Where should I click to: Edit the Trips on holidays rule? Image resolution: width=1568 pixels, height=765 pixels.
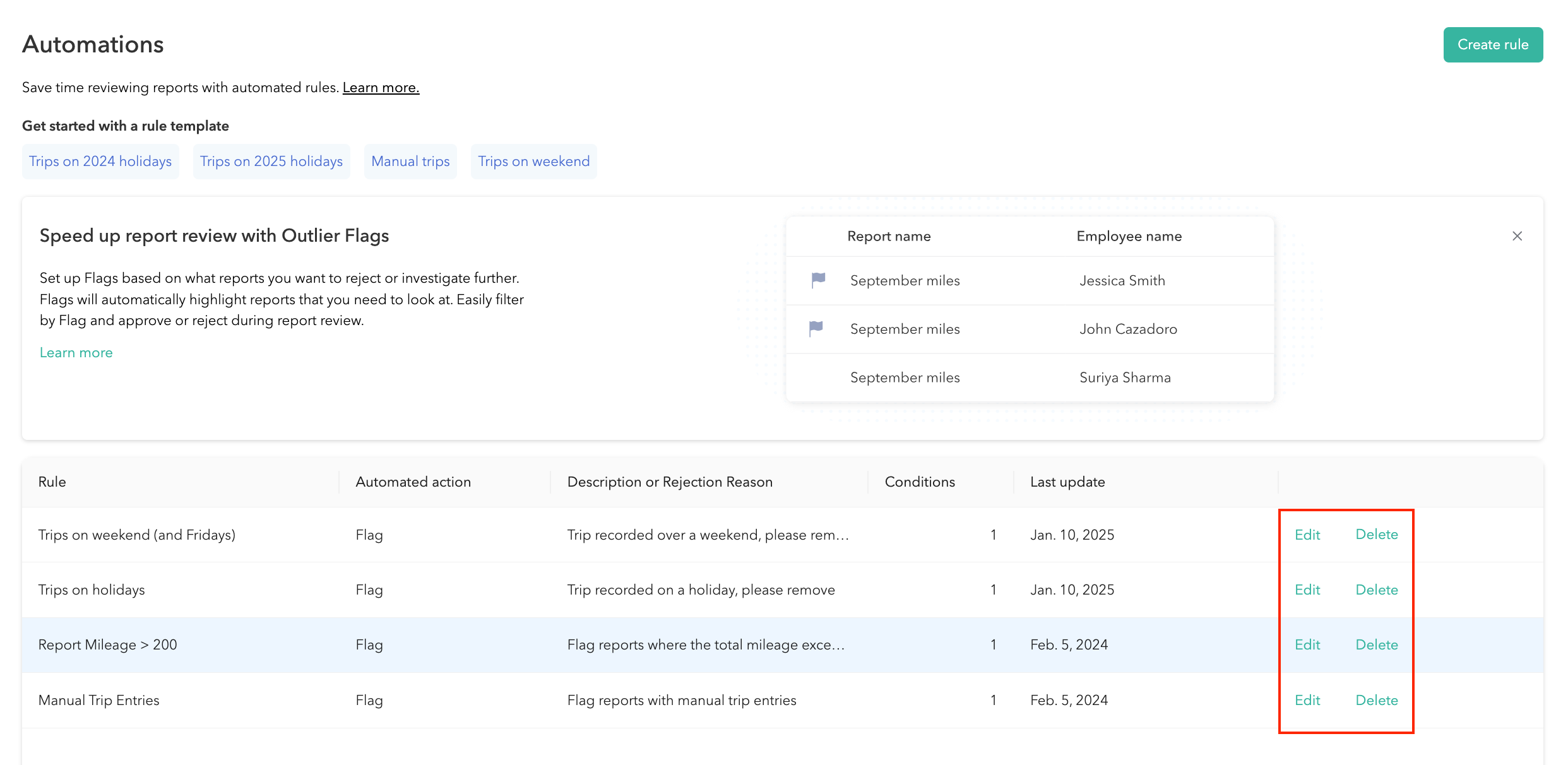[1307, 590]
